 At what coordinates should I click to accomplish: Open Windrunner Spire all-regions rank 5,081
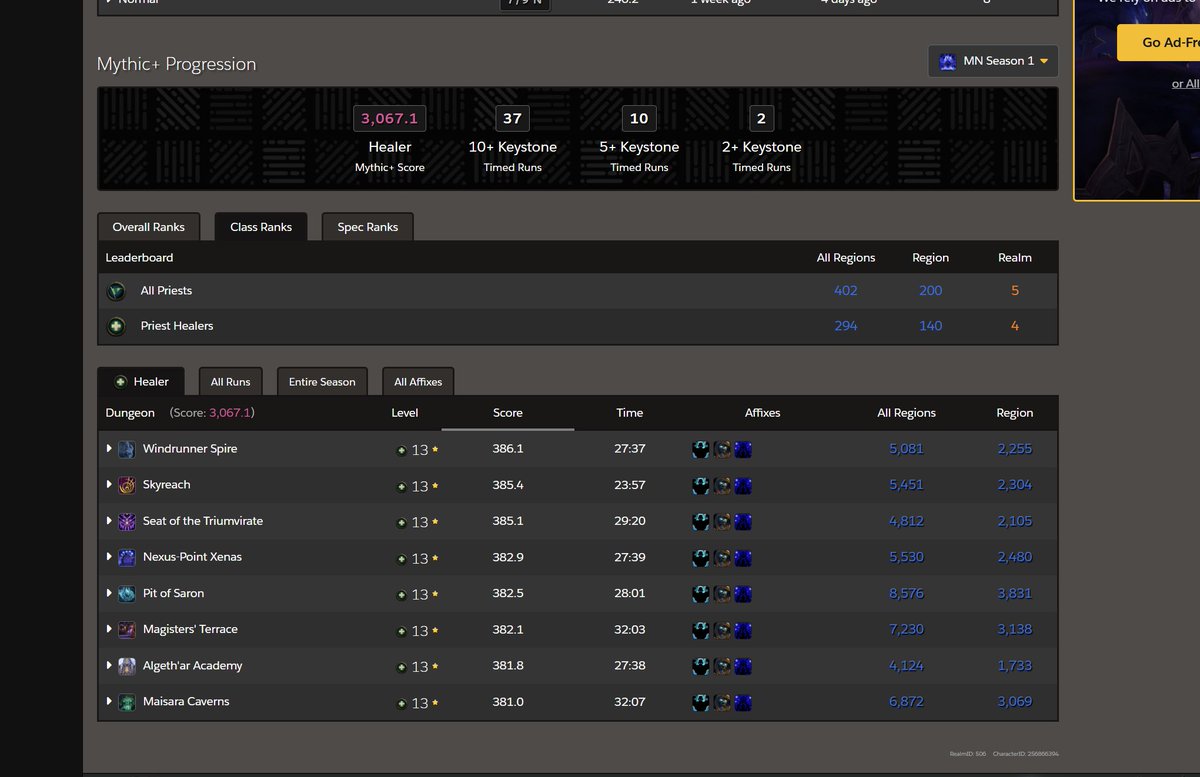(906, 449)
